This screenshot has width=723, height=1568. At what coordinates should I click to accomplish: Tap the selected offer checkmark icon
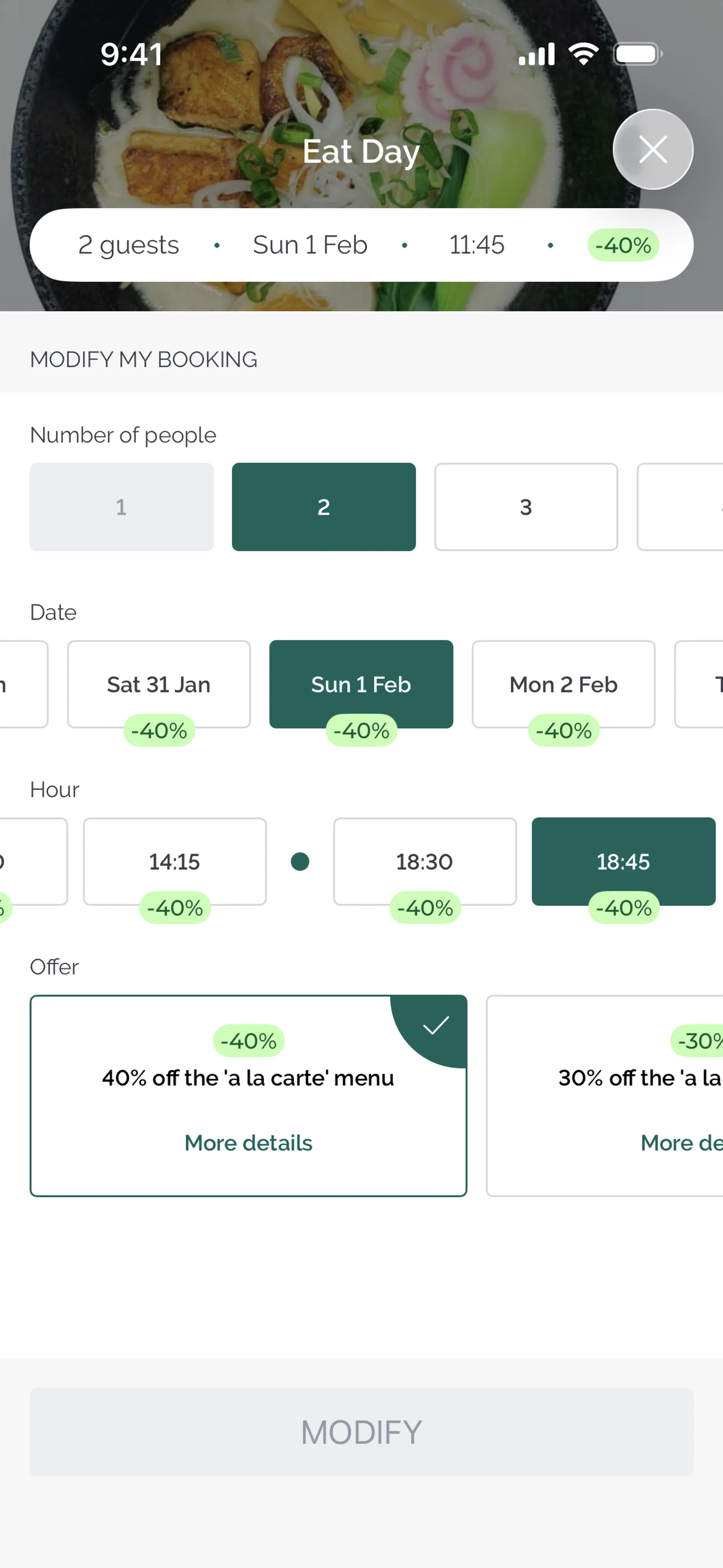[436, 1025]
